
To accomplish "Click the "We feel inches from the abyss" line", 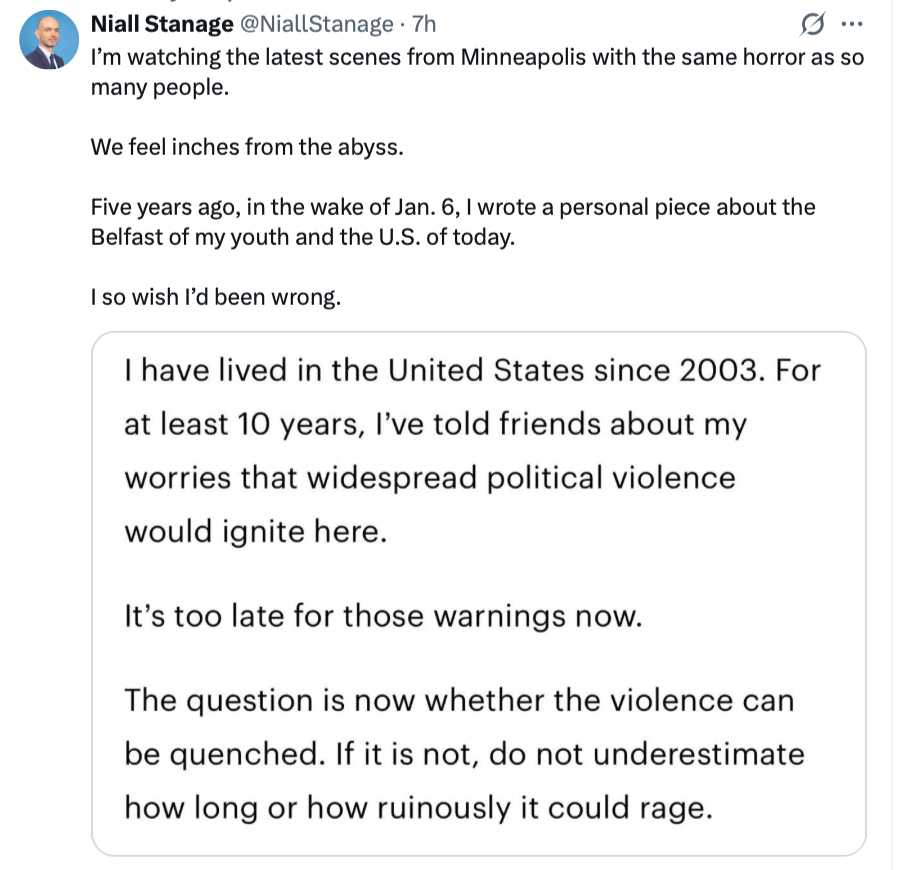I will click(x=247, y=147).
